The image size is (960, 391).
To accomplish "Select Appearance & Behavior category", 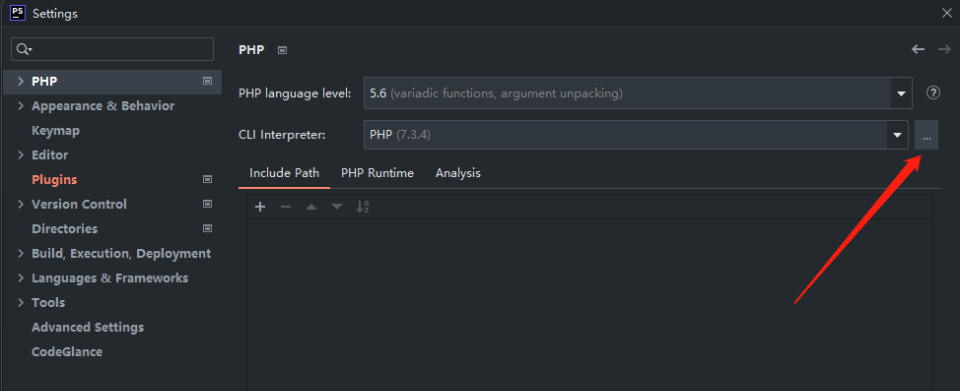I will 103,106.
